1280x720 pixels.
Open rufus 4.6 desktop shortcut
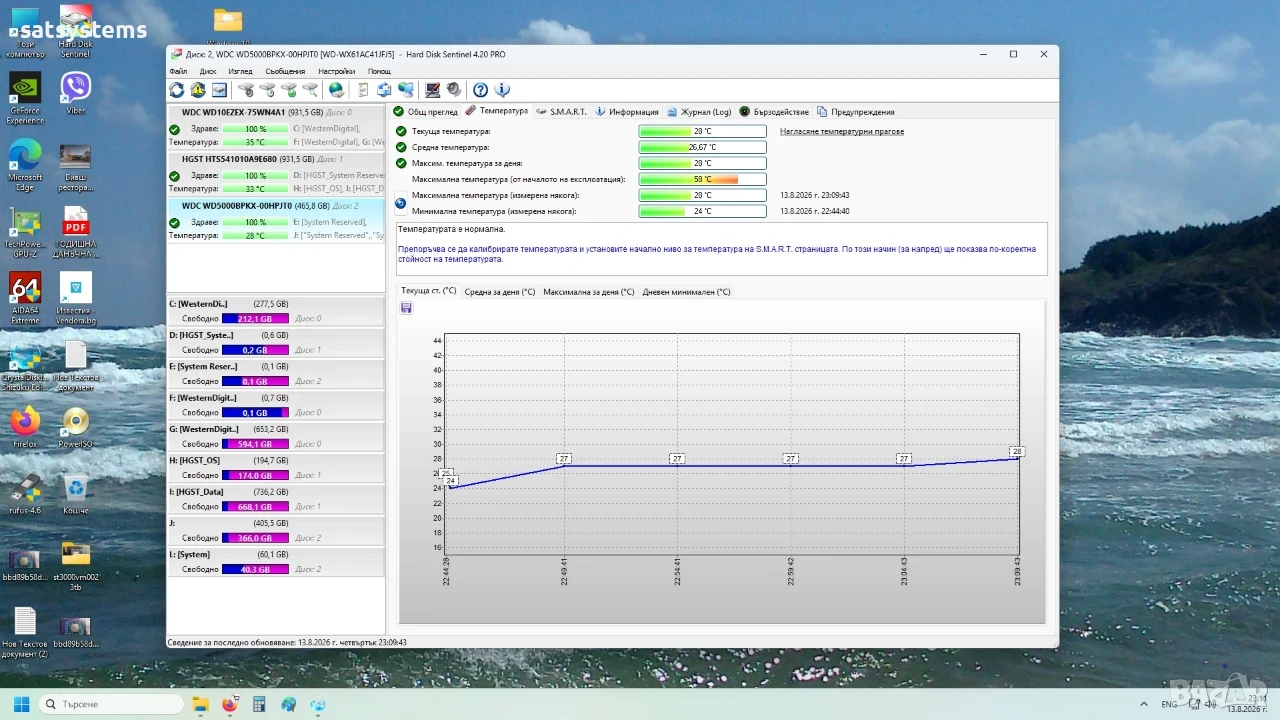point(25,495)
